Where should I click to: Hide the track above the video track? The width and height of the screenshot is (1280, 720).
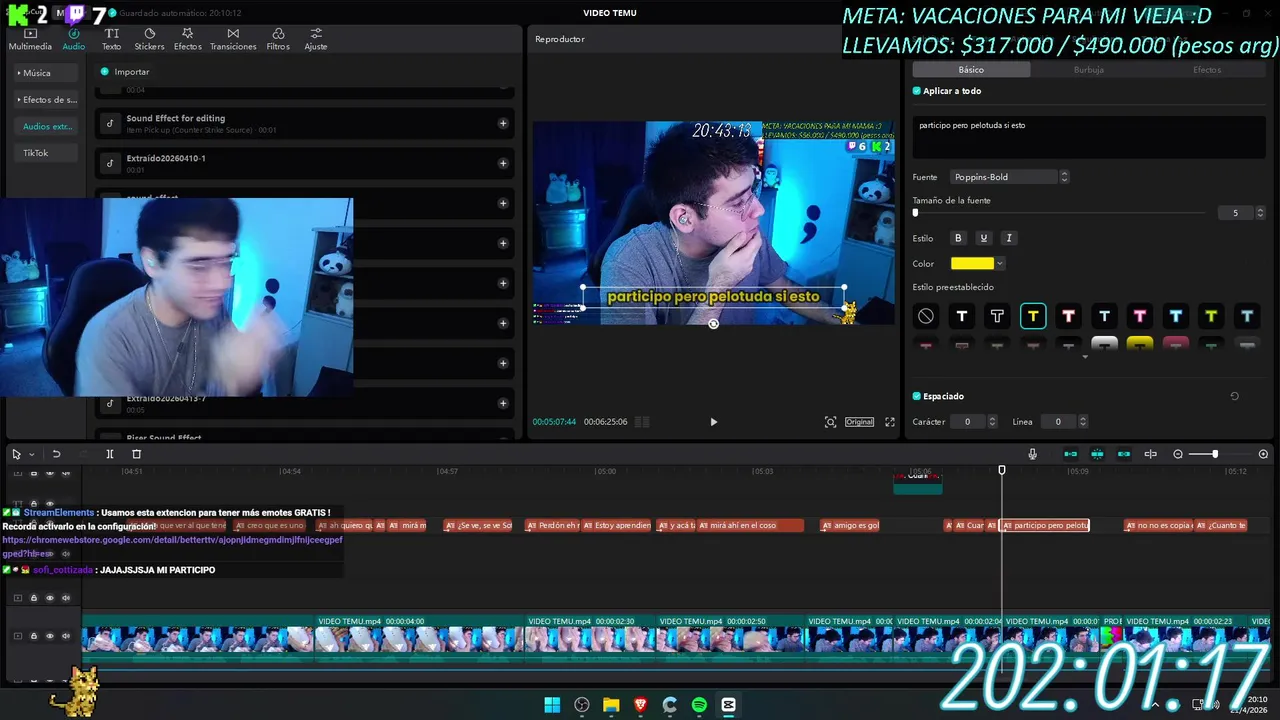coord(50,598)
